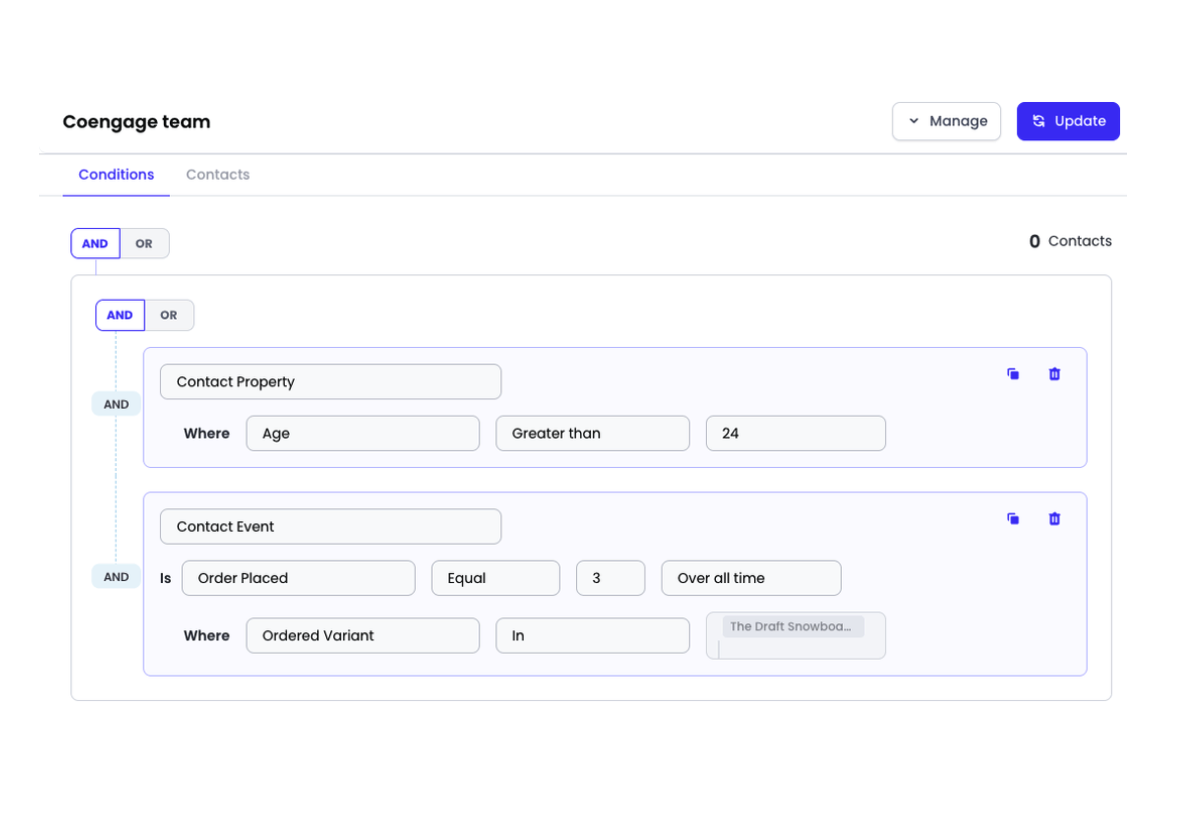Select the Conditions tab
Viewport: 1180px width, 826px height.
tap(116, 175)
